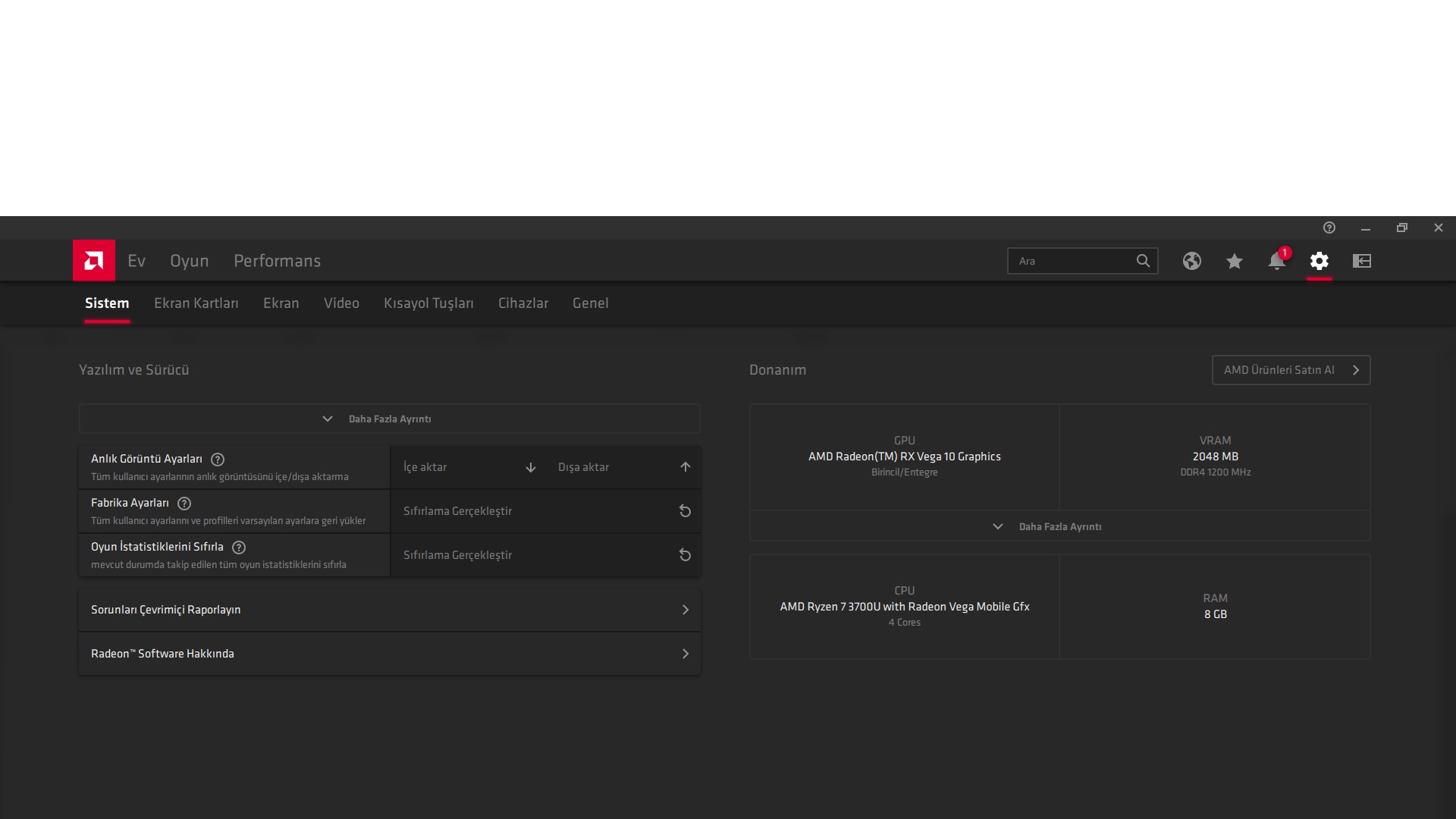Show help for Fabrika Ayarları
1456x819 pixels.
click(x=184, y=504)
